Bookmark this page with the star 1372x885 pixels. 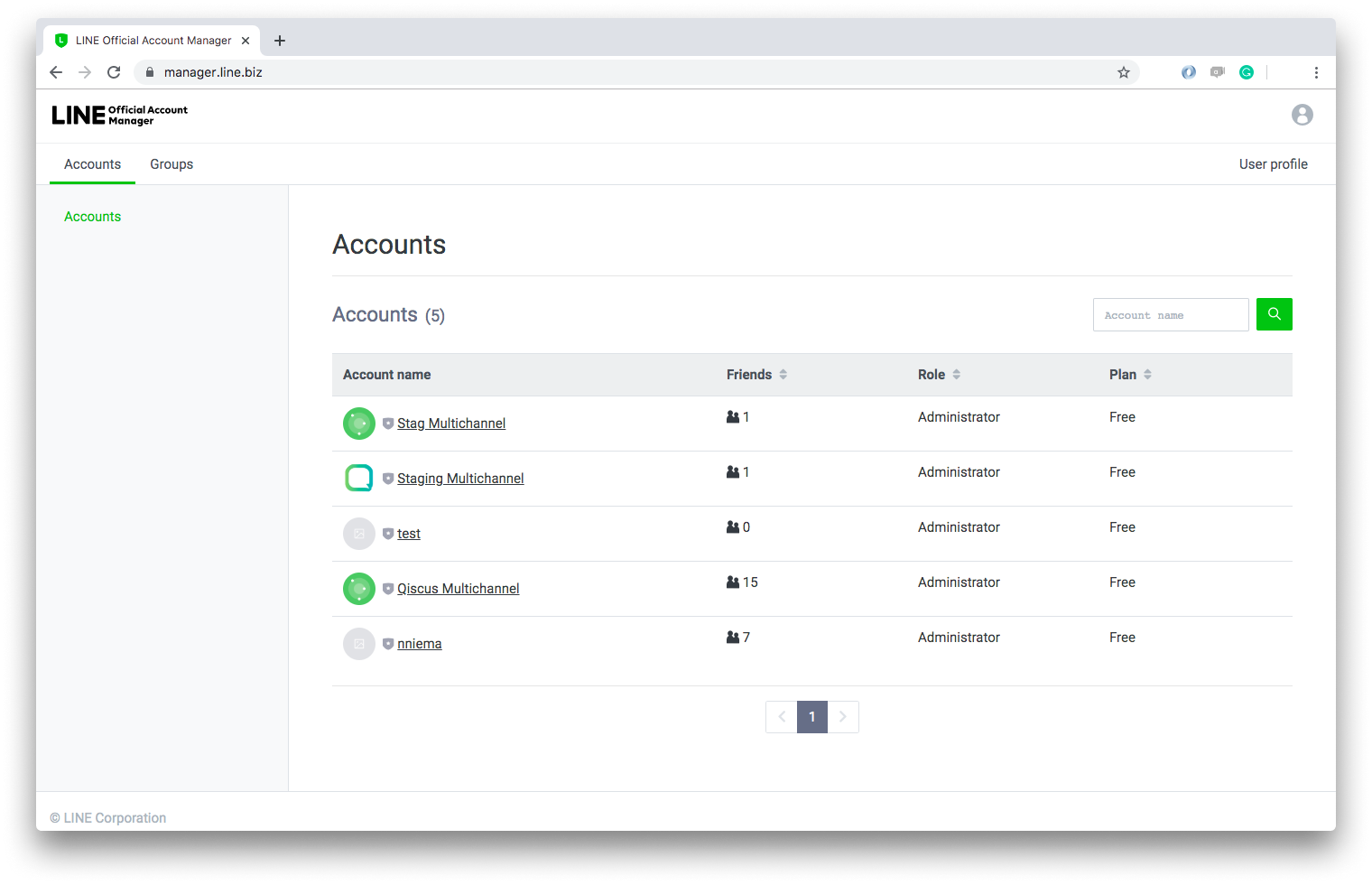(1123, 72)
